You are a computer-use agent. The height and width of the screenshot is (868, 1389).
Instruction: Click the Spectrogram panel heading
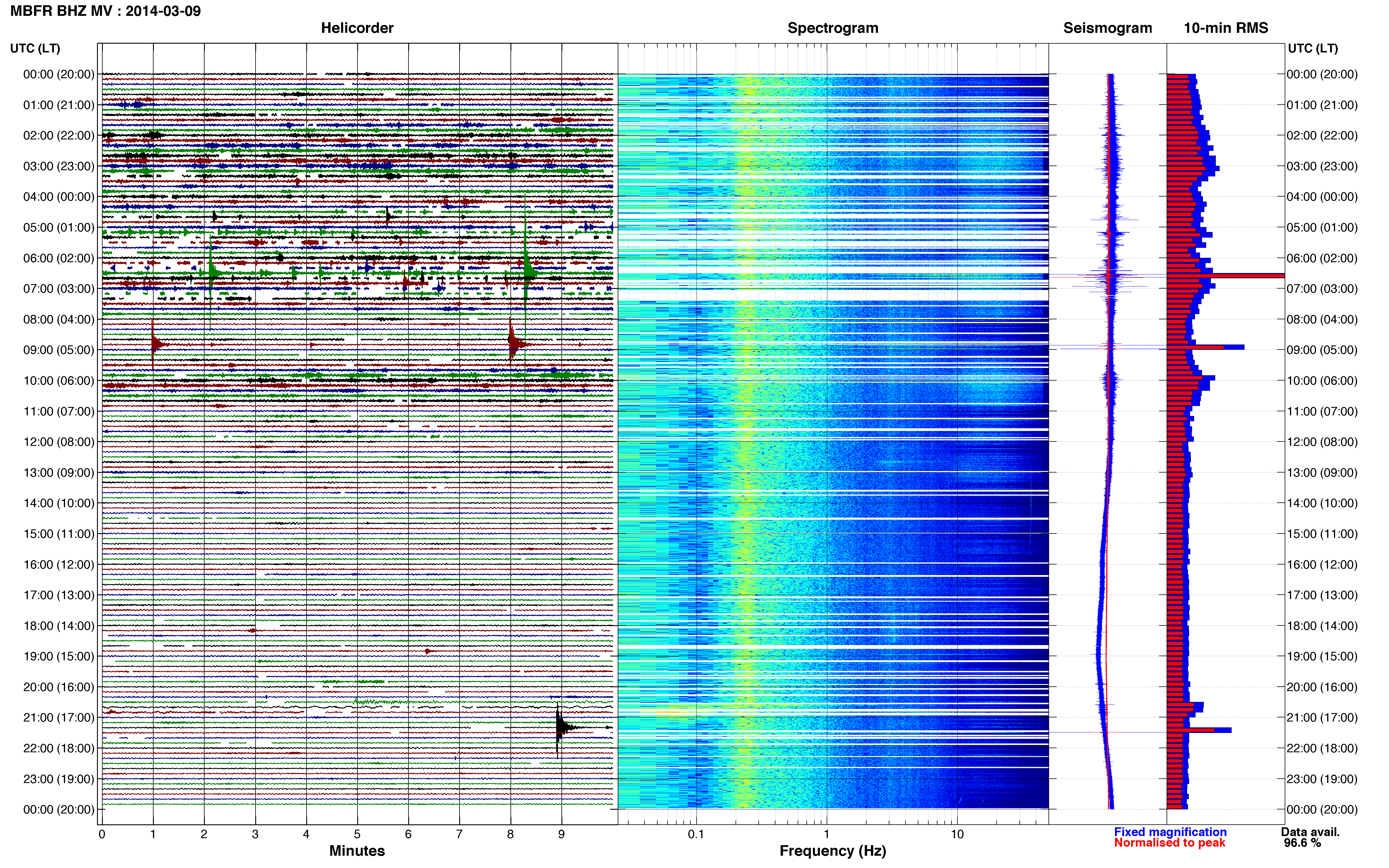(833, 28)
